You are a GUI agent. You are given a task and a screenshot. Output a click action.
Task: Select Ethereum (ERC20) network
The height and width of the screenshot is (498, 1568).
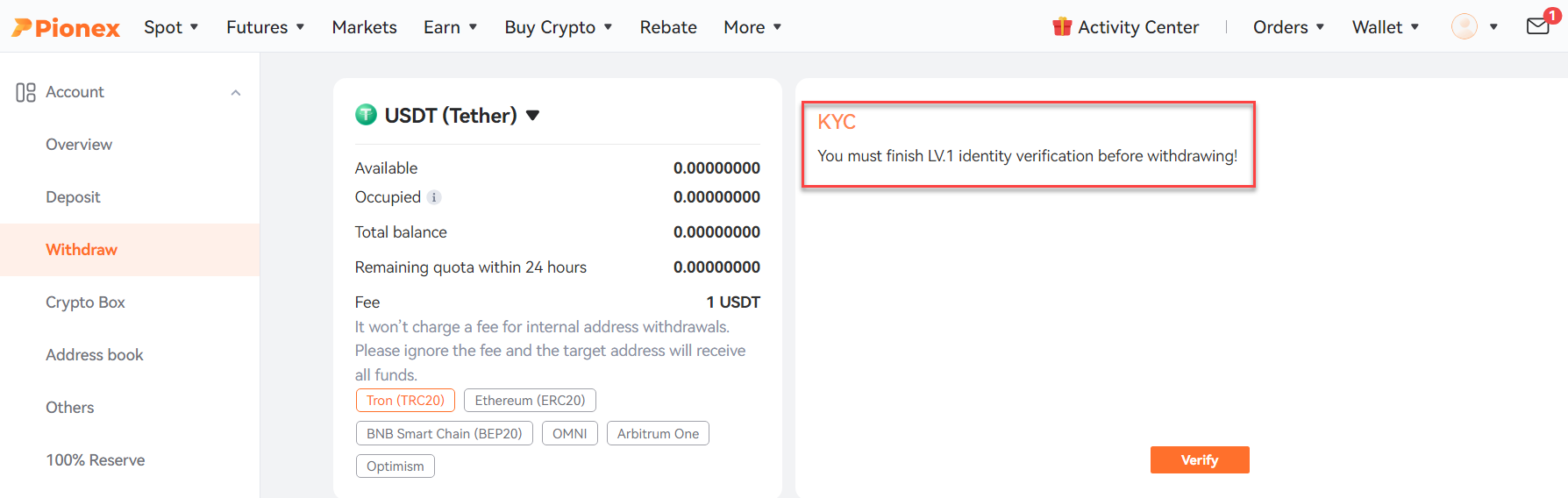pyautogui.click(x=530, y=400)
